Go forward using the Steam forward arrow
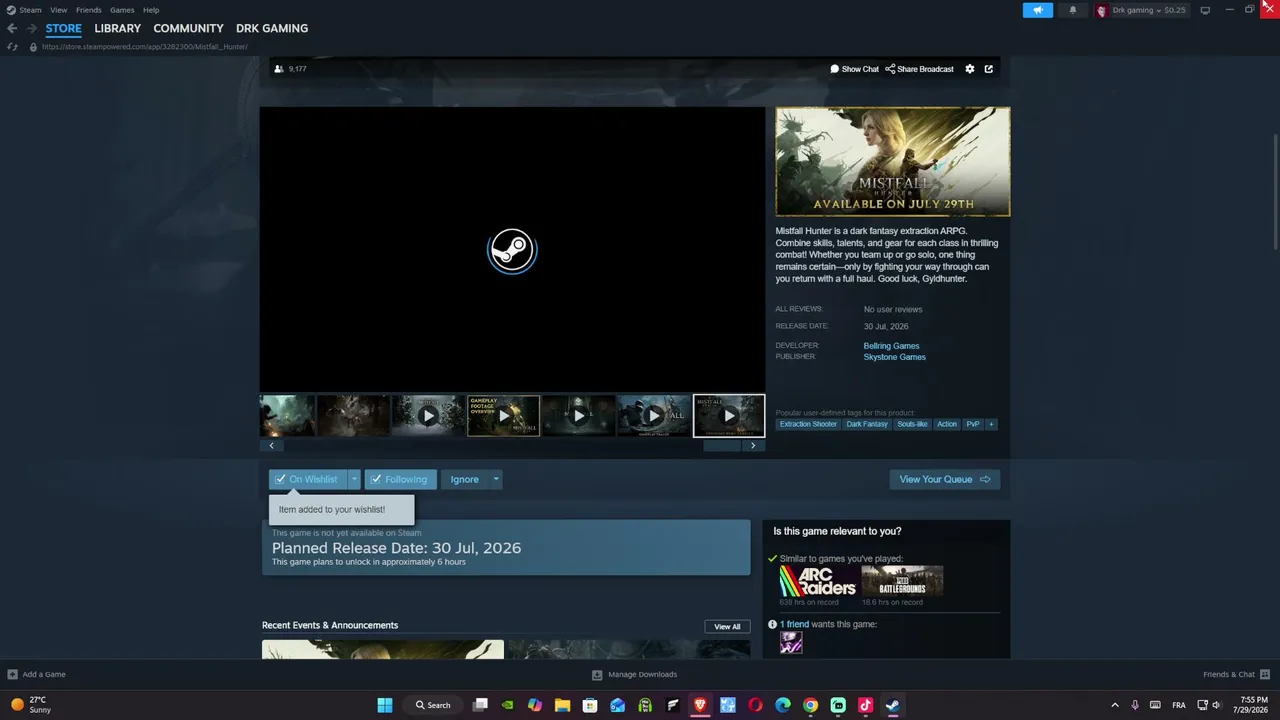The width and height of the screenshot is (1280, 720). pos(31,28)
